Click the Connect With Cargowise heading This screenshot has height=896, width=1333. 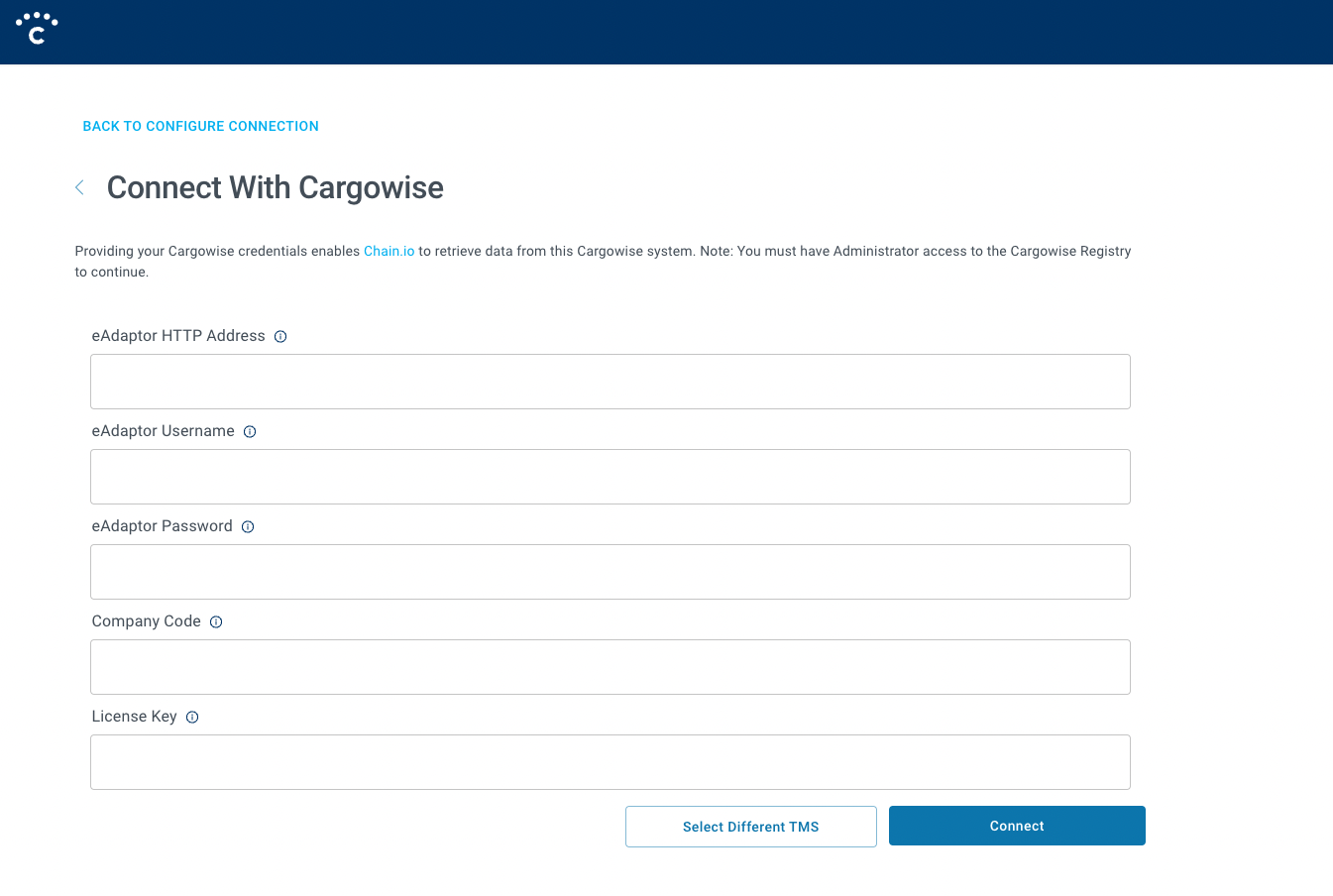276,187
